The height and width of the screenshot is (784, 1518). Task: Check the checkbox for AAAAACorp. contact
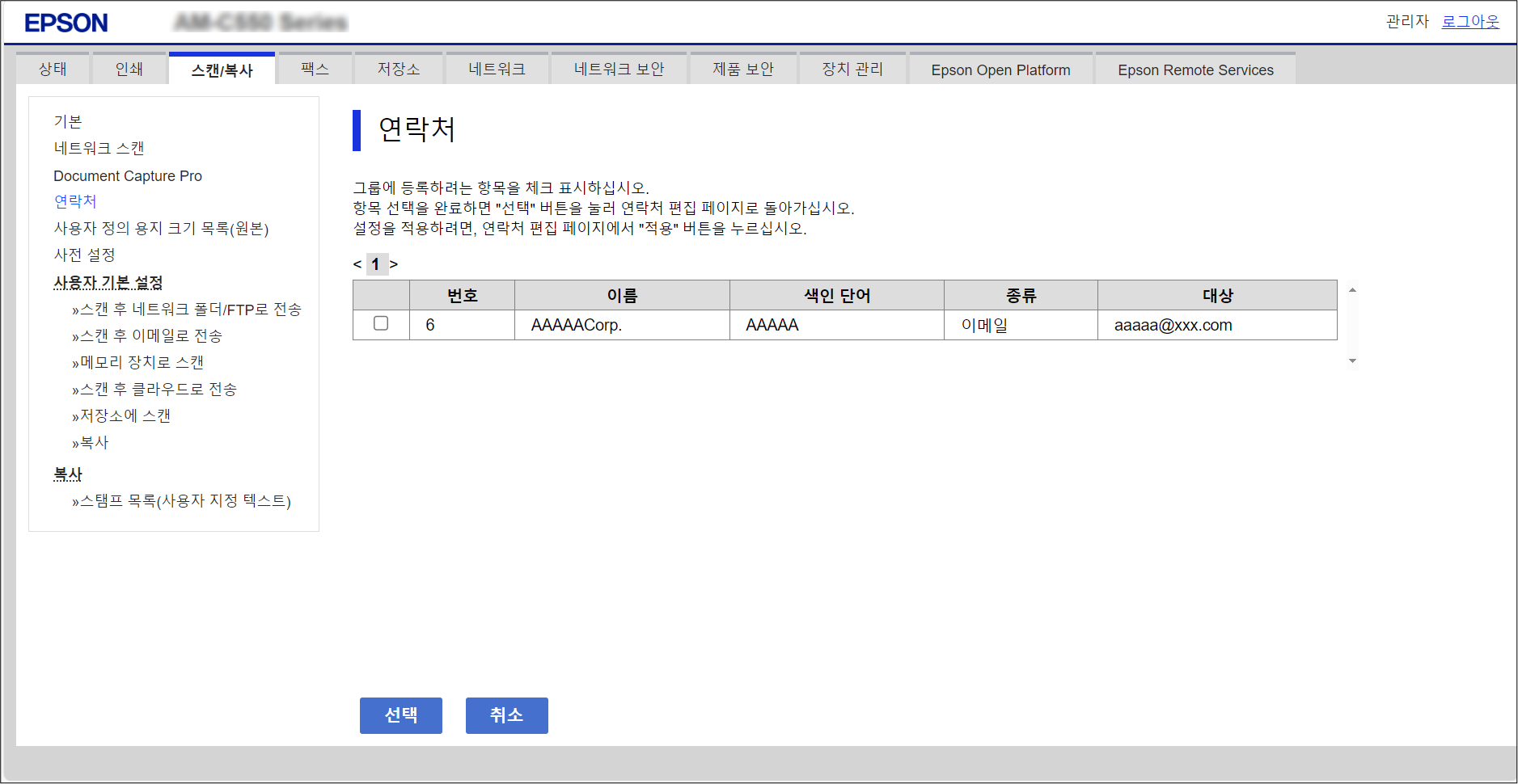[381, 323]
